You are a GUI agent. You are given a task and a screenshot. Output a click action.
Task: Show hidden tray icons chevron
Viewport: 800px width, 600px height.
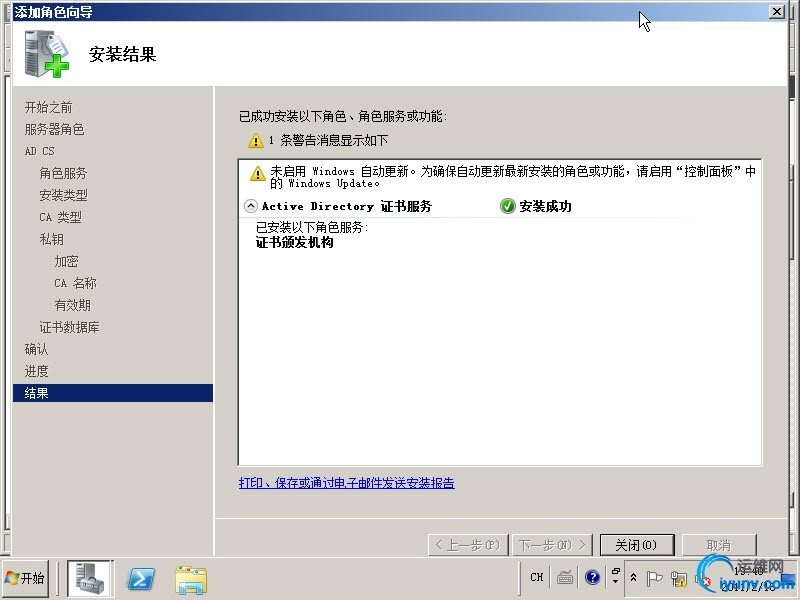coord(633,578)
